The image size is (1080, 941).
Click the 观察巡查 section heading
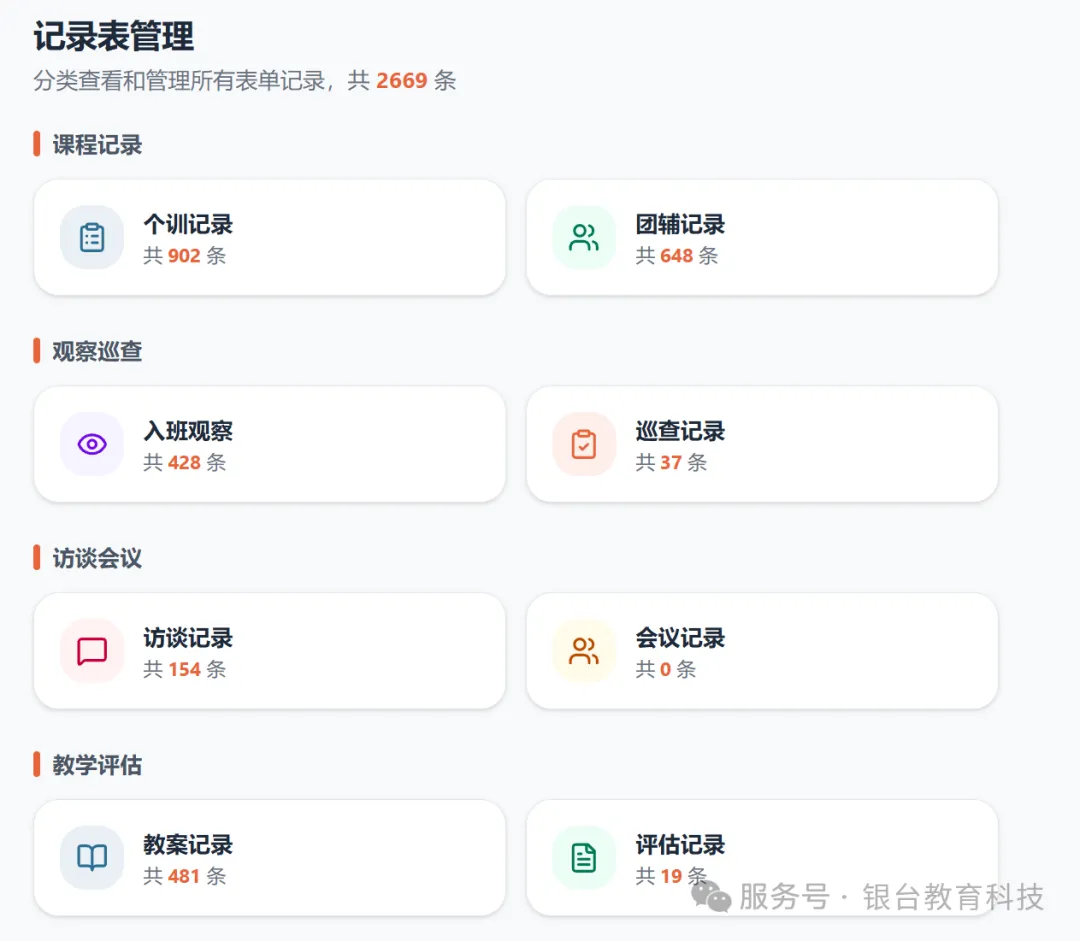point(97,351)
